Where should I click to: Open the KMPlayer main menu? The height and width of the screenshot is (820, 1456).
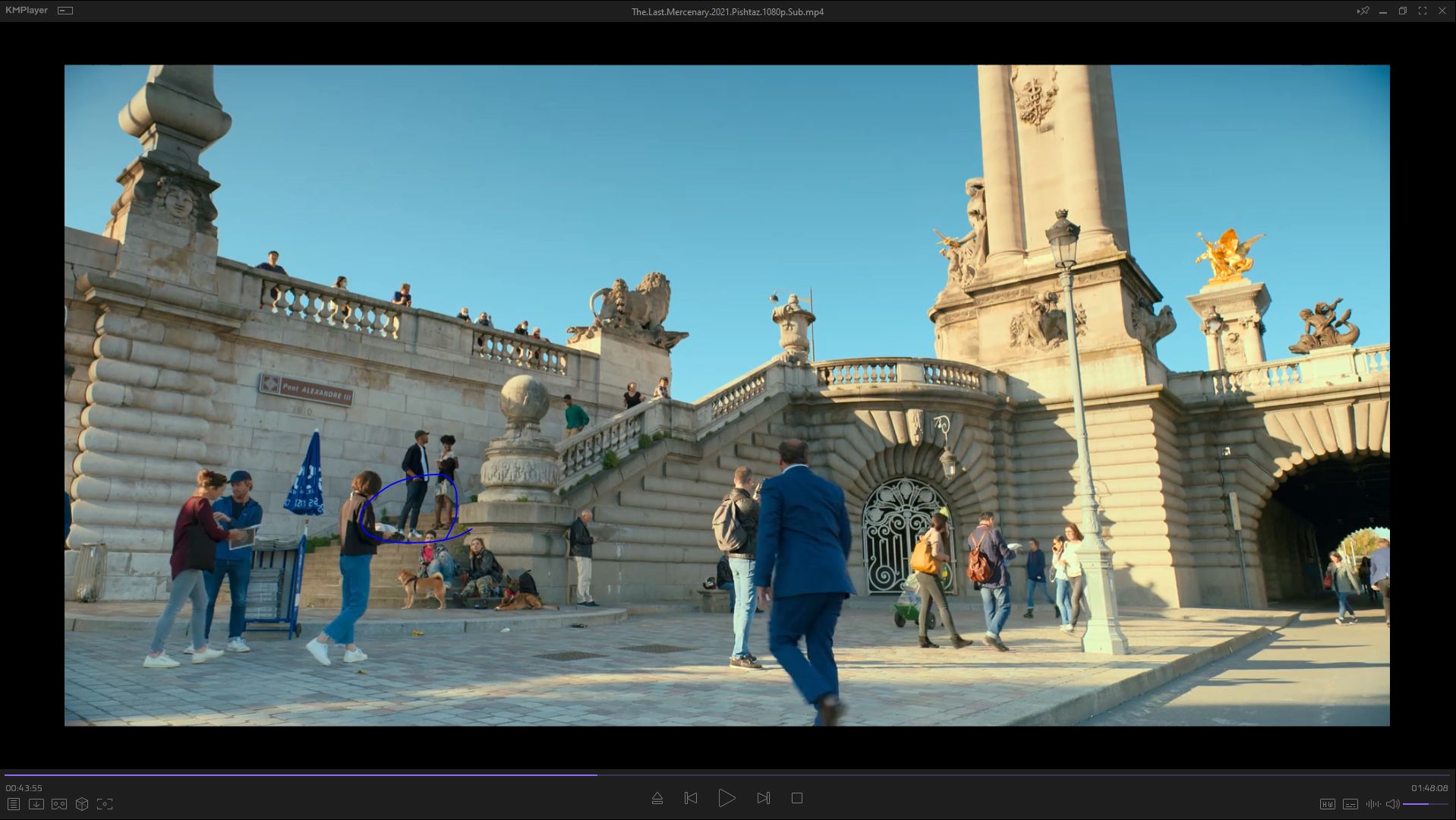point(27,11)
